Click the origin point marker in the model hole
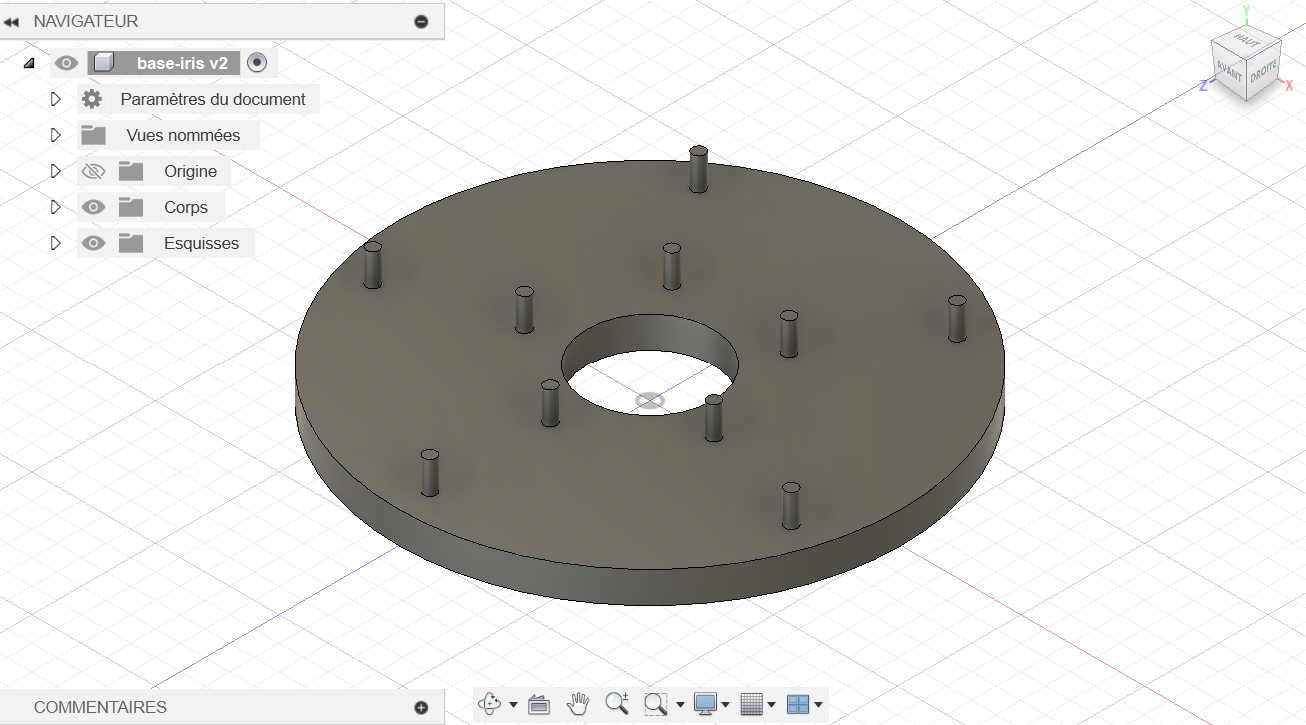The height and width of the screenshot is (725, 1306). pyautogui.click(x=649, y=401)
